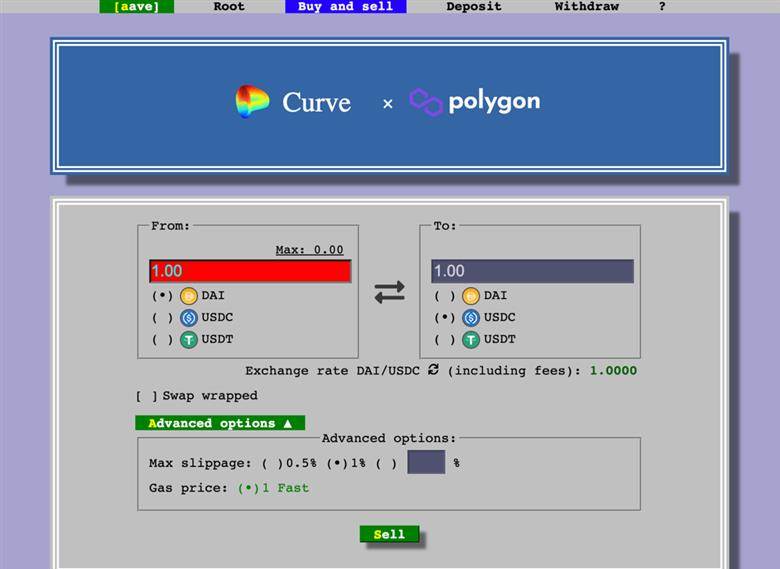Viewport: 780px width, 569px height.
Task: Click the USDT coin icon in To box
Action: point(471,340)
